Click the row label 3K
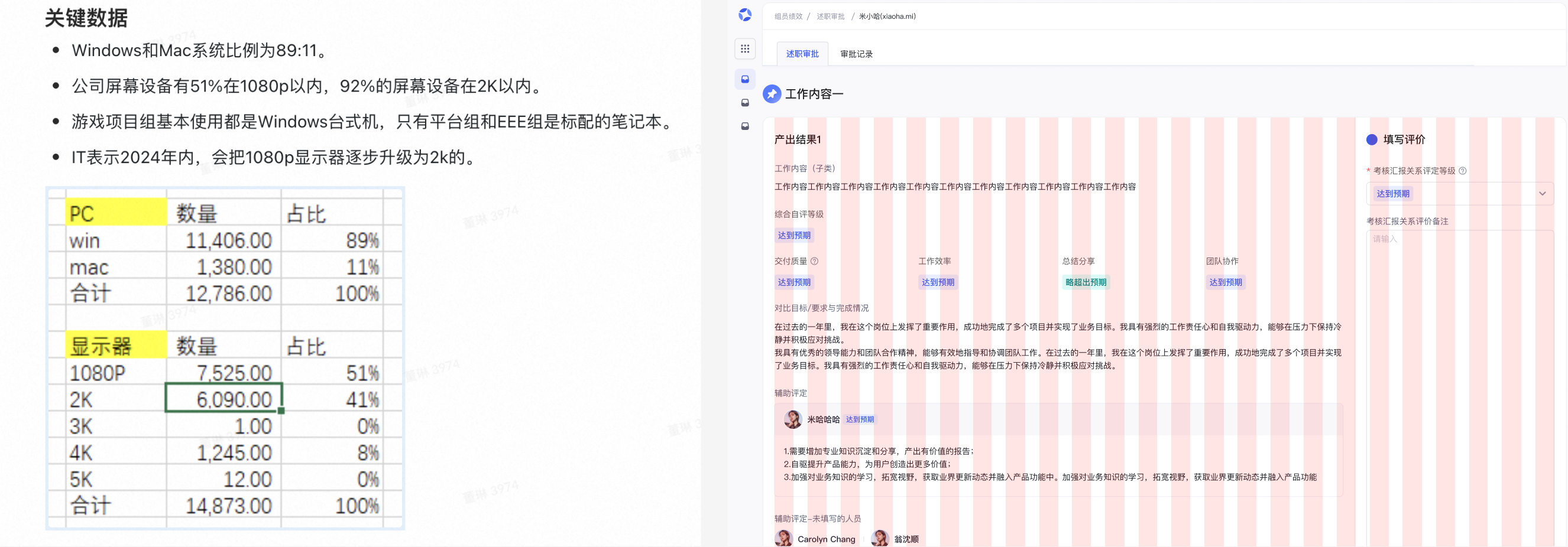Viewport: 1568px width, 547px height. pyautogui.click(x=81, y=426)
